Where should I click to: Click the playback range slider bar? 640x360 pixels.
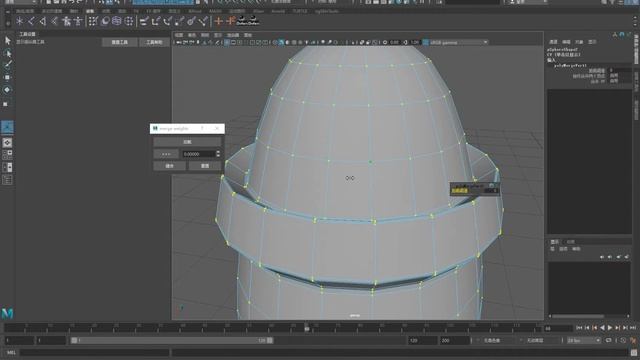point(171,340)
